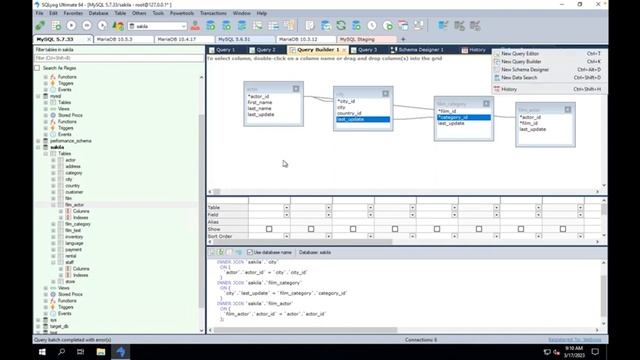Tick the Show checkbox in fourth grid column
The height and width of the screenshot is (360, 640).
(x=395, y=229)
